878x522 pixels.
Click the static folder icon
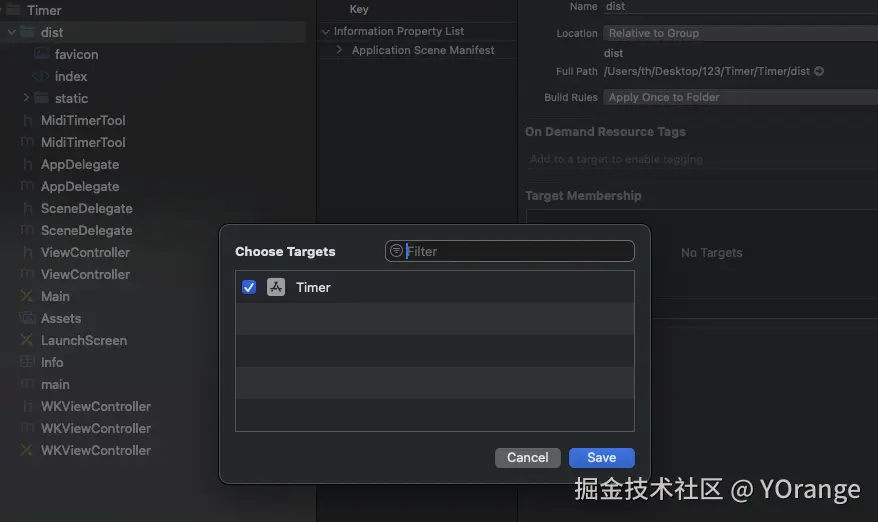pos(41,98)
